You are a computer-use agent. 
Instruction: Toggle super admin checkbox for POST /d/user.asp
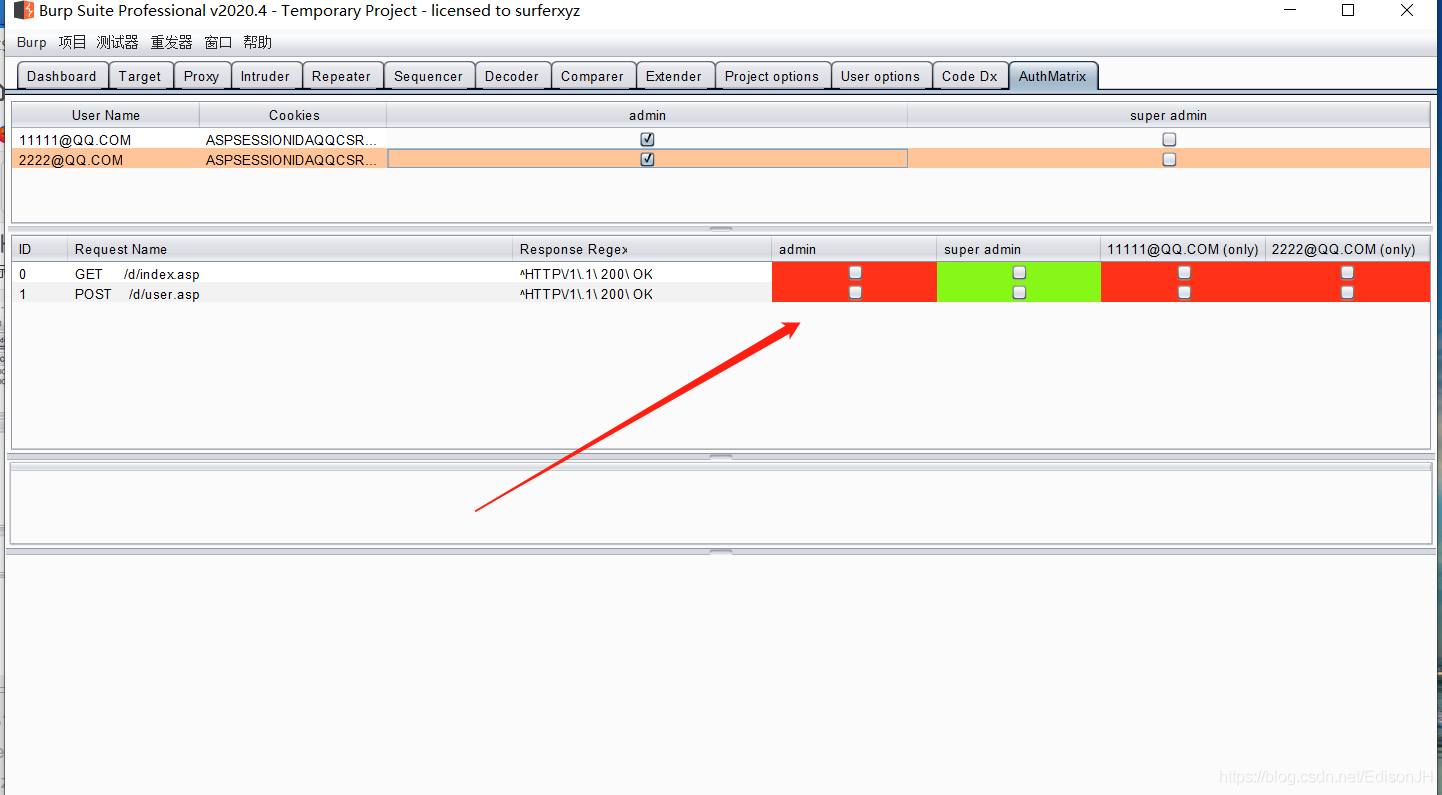pyautogui.click(x=1018, y=292)
